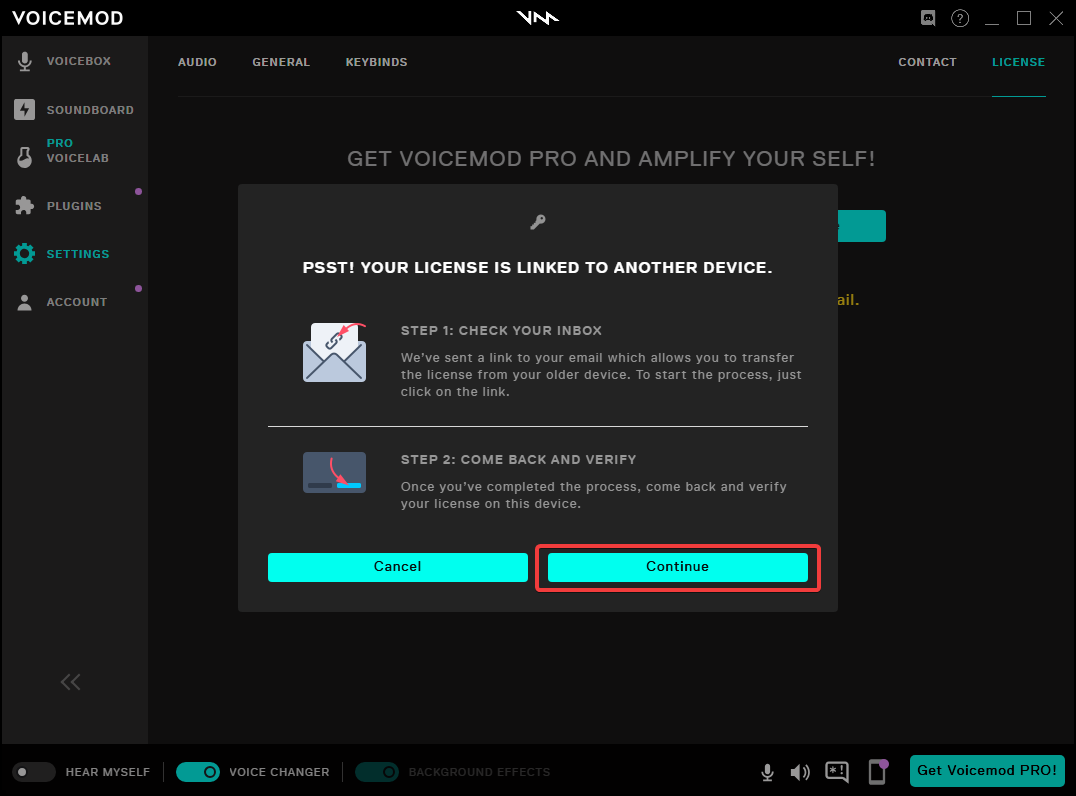
Task: Click the license linked to another device heading
Action: (x=537, y=268)
